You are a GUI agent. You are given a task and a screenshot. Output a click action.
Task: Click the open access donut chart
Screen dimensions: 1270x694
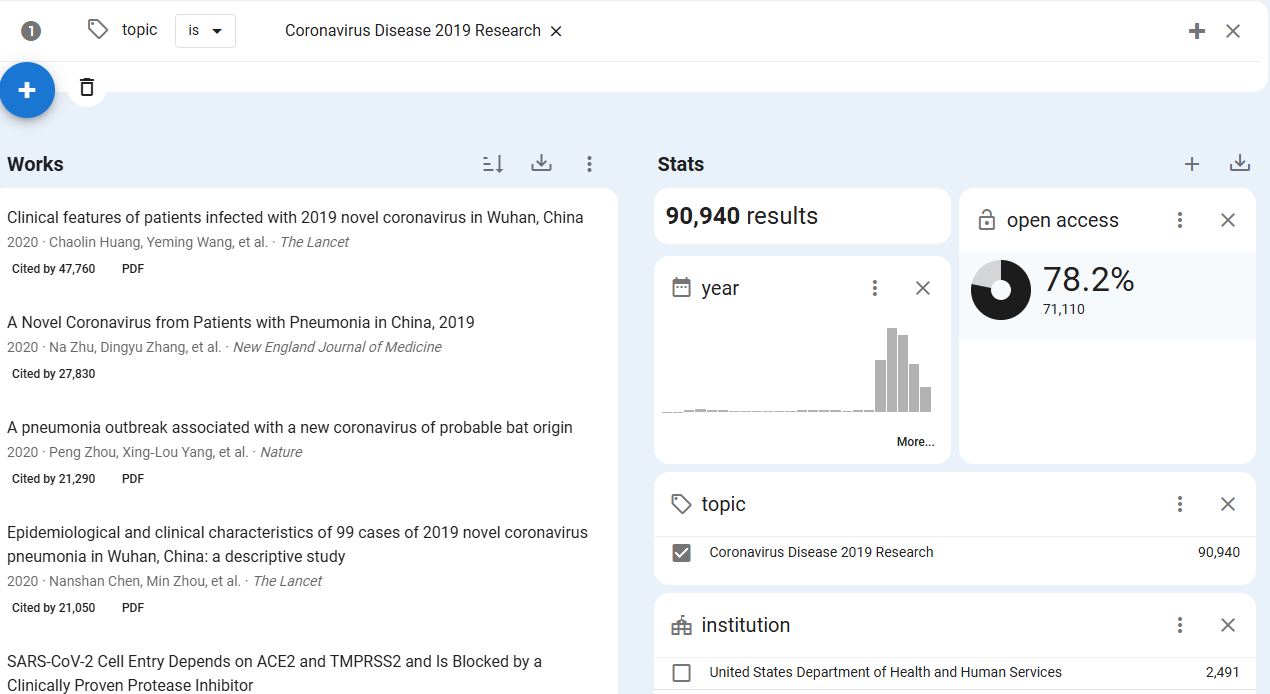[x=1000, y=290]
